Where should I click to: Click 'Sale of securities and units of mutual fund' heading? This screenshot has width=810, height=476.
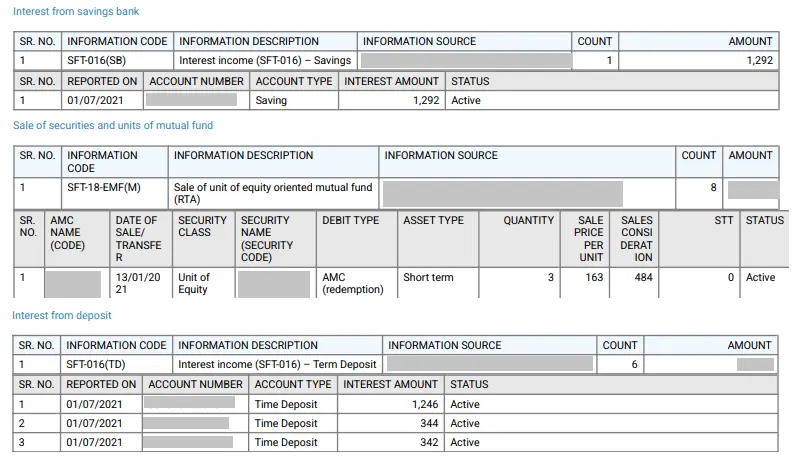[x=113, y=125]
